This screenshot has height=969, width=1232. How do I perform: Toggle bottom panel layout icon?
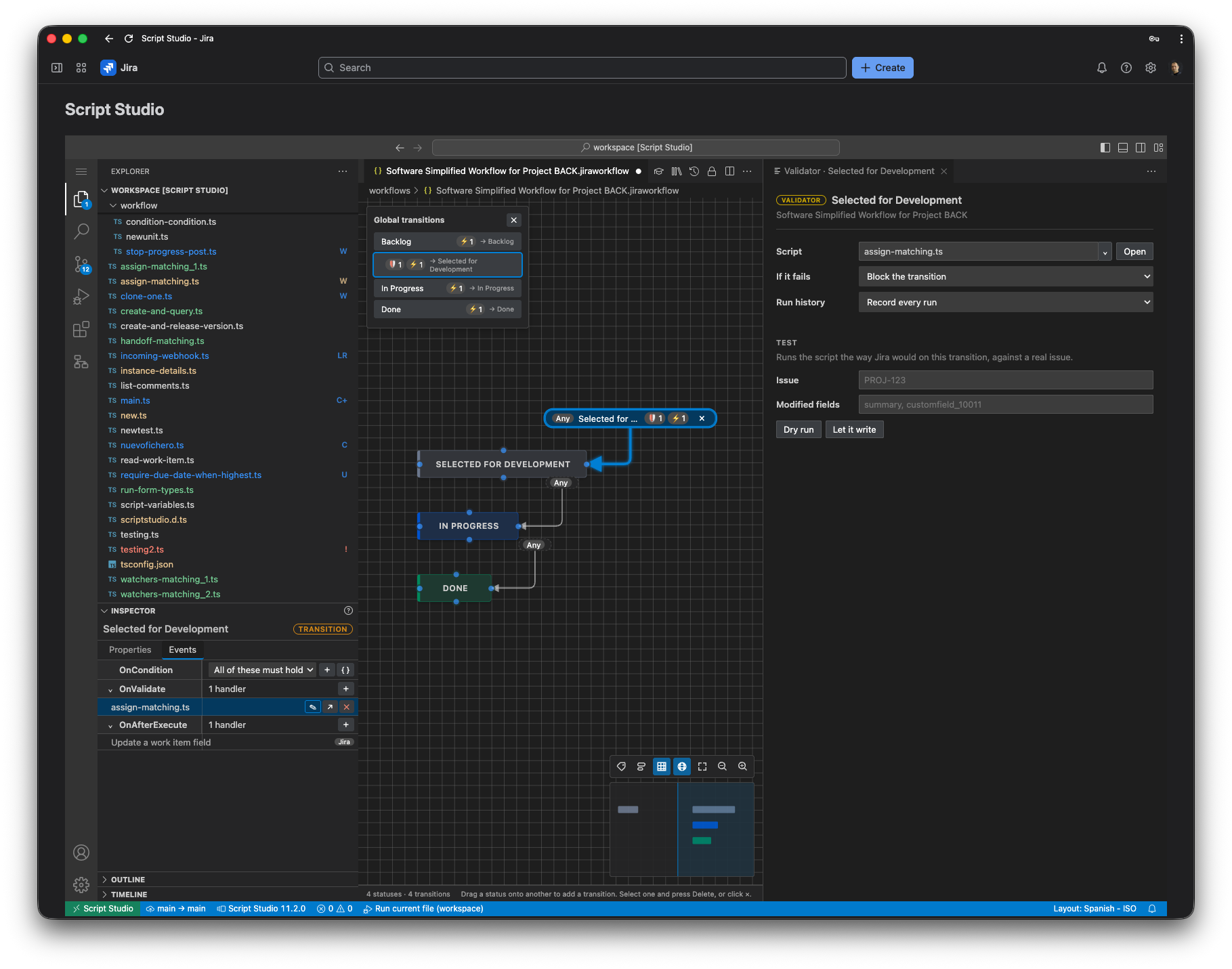[x=1123, y=148]
